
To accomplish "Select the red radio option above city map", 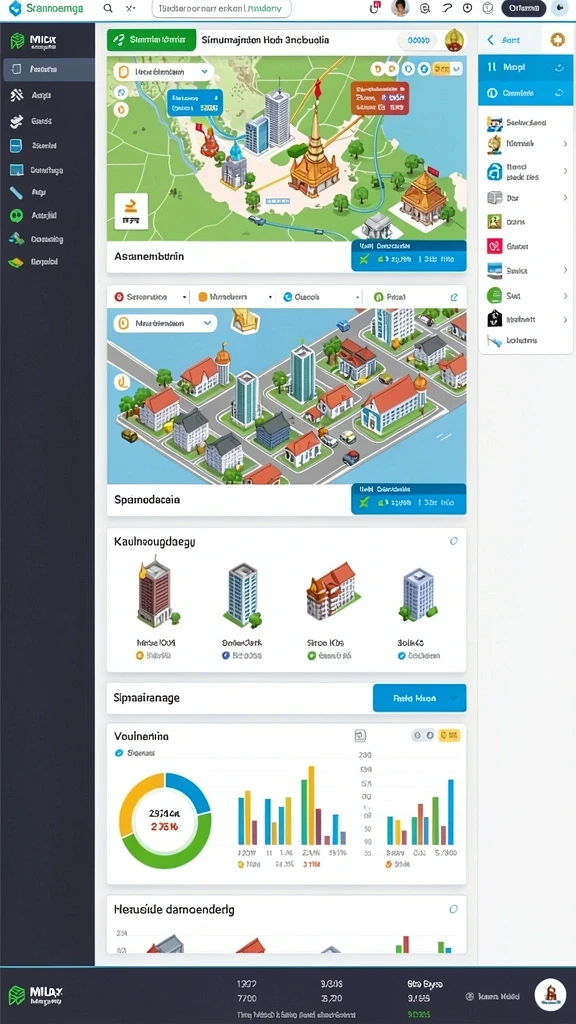I will coord(119,297).
